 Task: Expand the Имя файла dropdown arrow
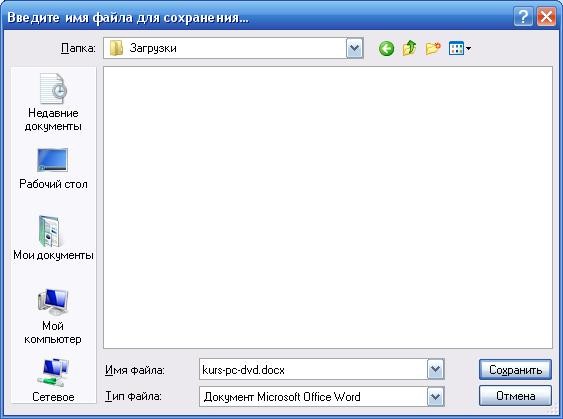436,369
